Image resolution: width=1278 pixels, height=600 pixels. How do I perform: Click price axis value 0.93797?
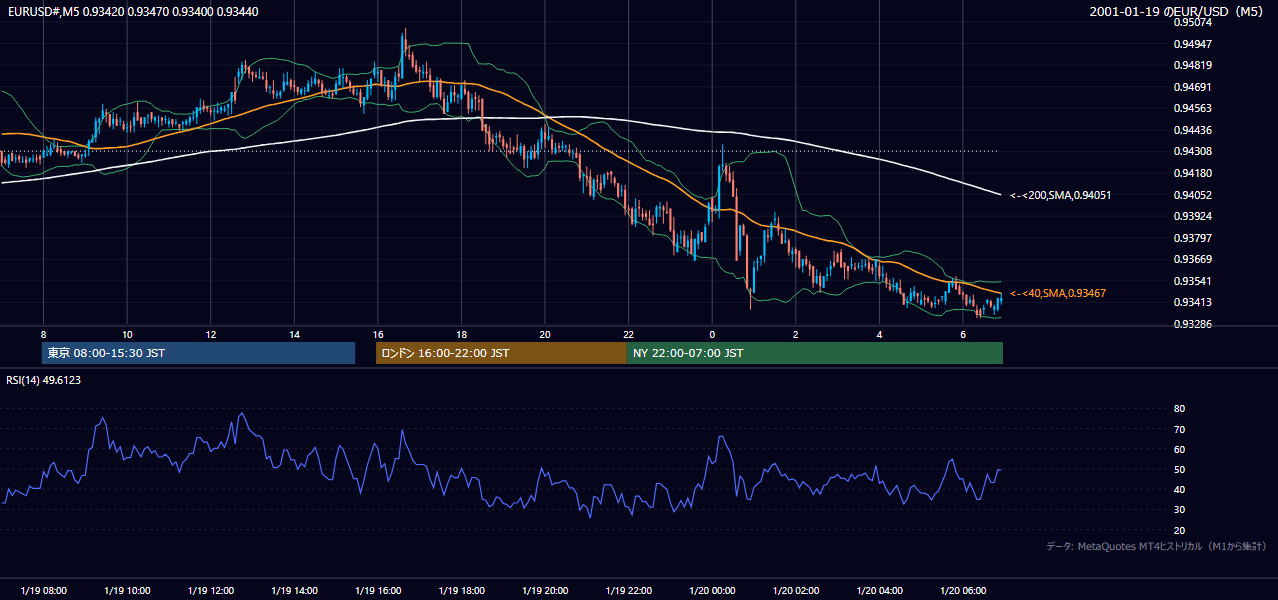point(1192,238)
